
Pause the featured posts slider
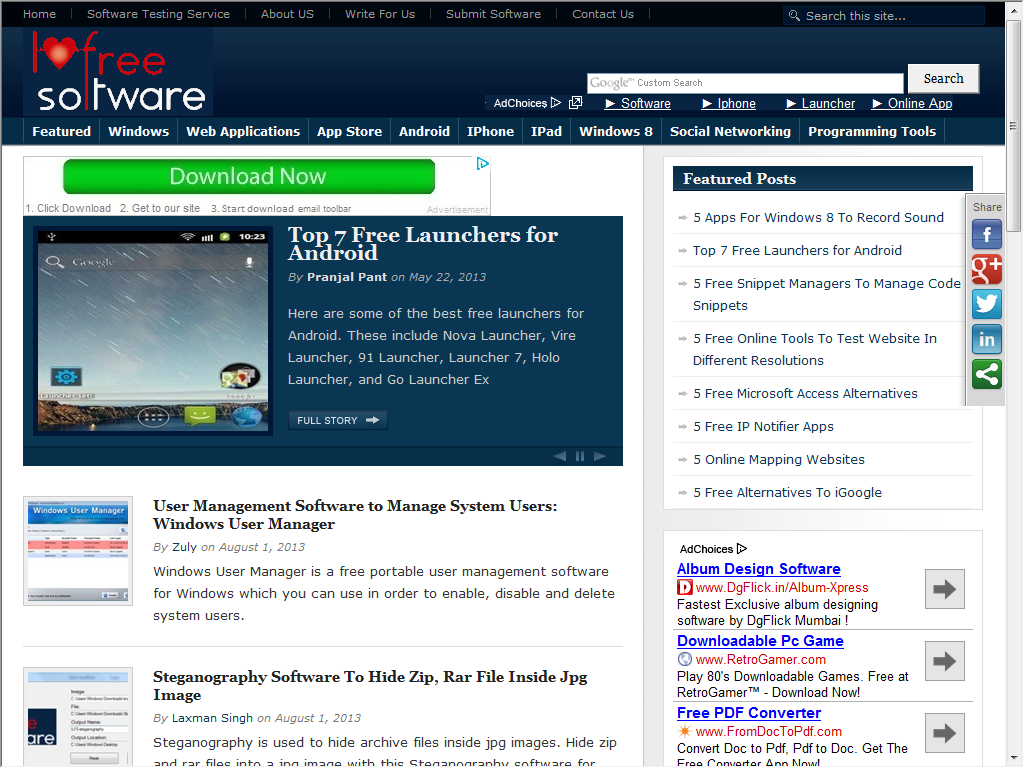pos(580,456)
